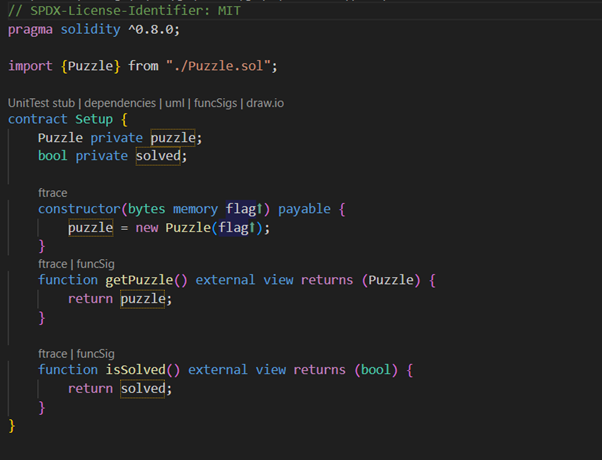Click puzzle variable being assigned in constructor
The height and width of the screenshot is (460, 602).
(91, 228)
